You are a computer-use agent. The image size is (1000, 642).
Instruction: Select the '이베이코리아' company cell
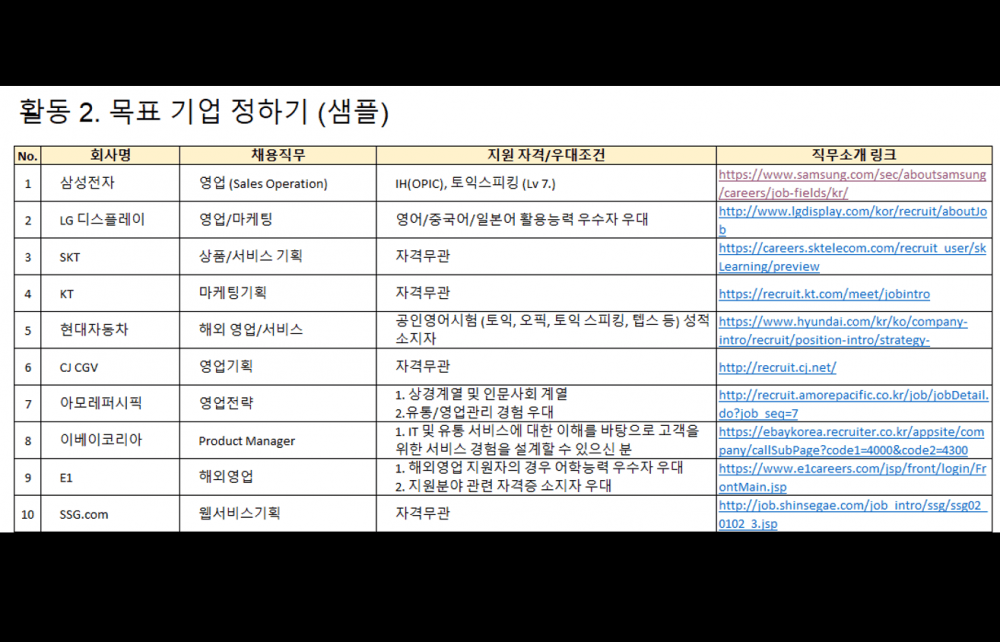pos(110,440)
